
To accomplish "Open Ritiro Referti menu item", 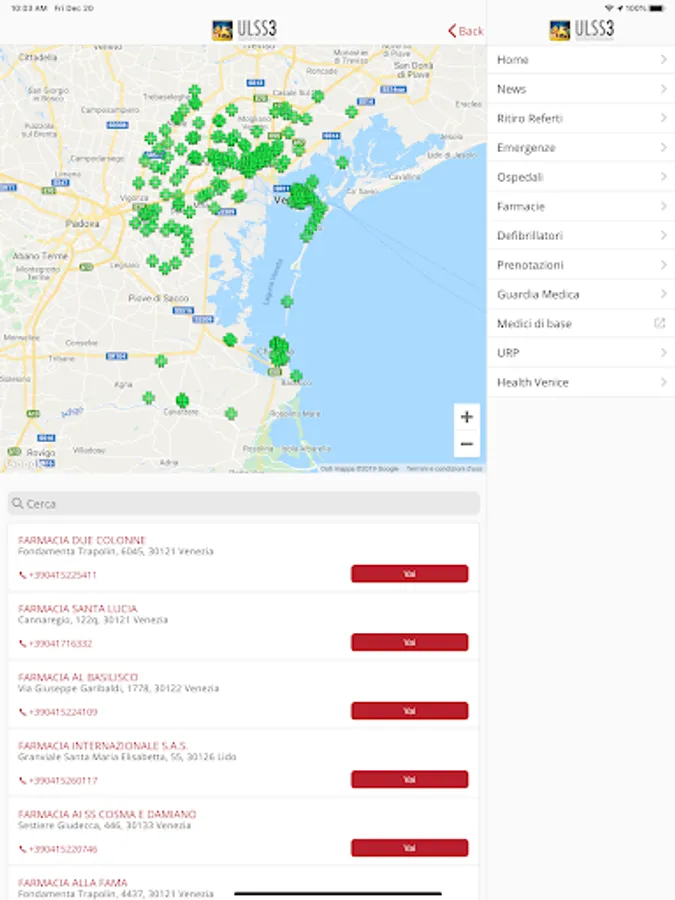I will coord(581,118).
